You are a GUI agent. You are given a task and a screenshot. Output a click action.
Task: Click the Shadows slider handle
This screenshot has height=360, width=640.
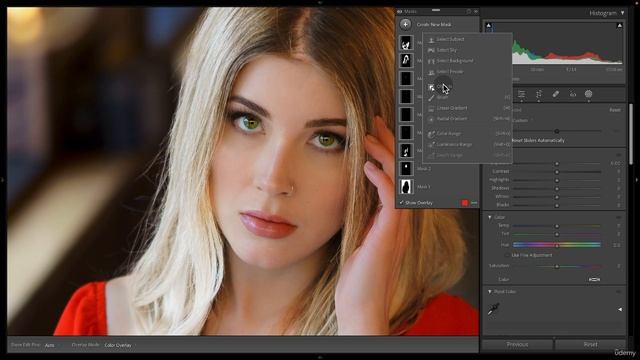557,189
